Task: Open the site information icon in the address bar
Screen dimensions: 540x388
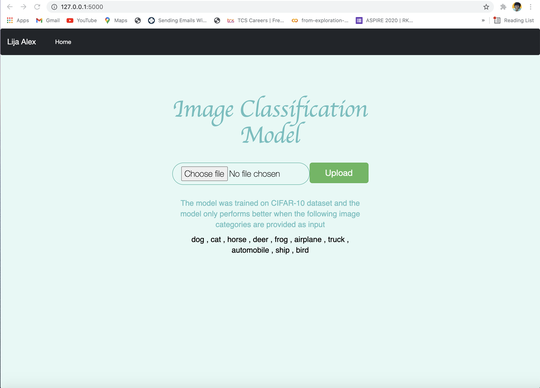Action: pos(54,7)
